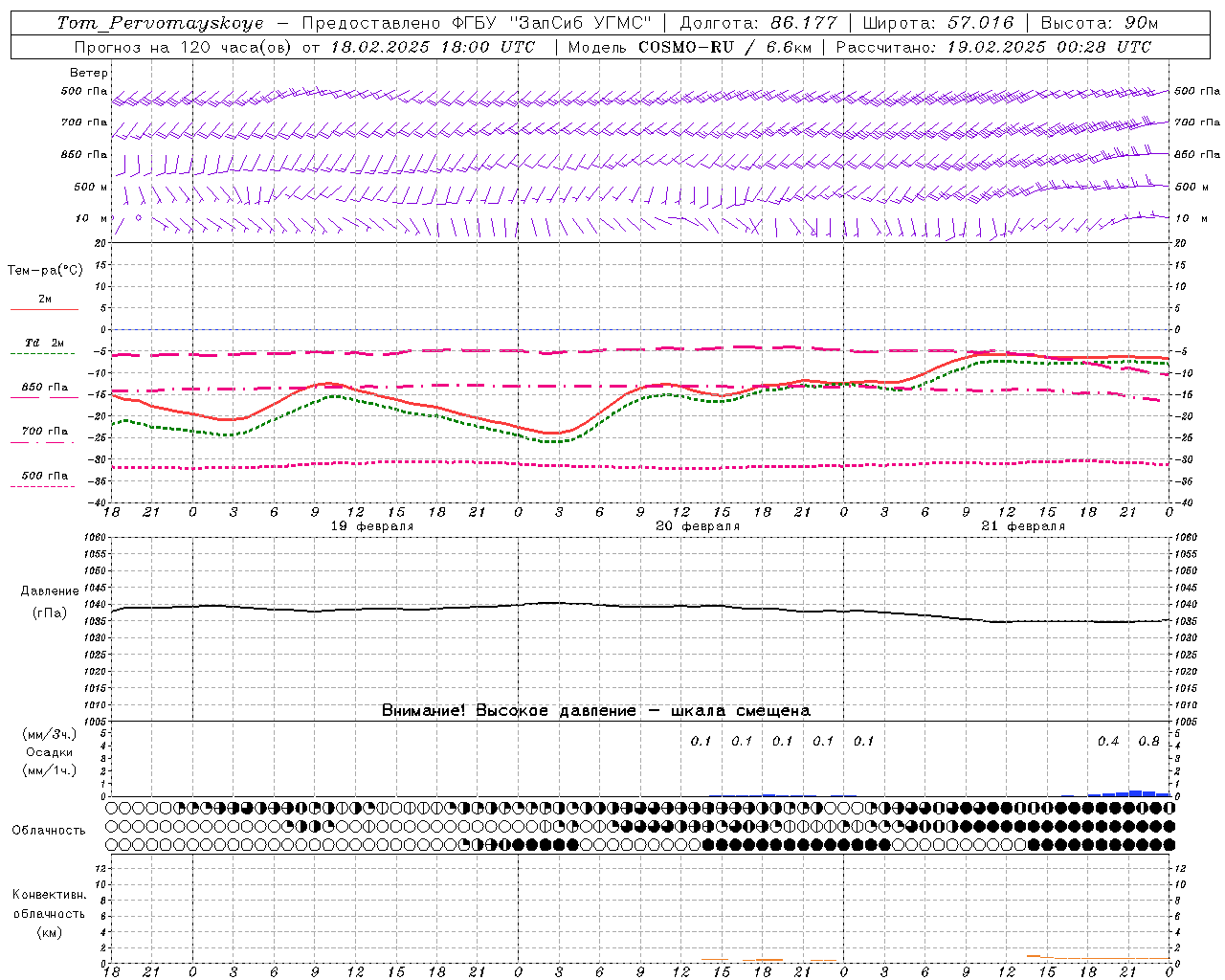Click the 21 февраля date label
The image size is (1225, 980).
1023,526
